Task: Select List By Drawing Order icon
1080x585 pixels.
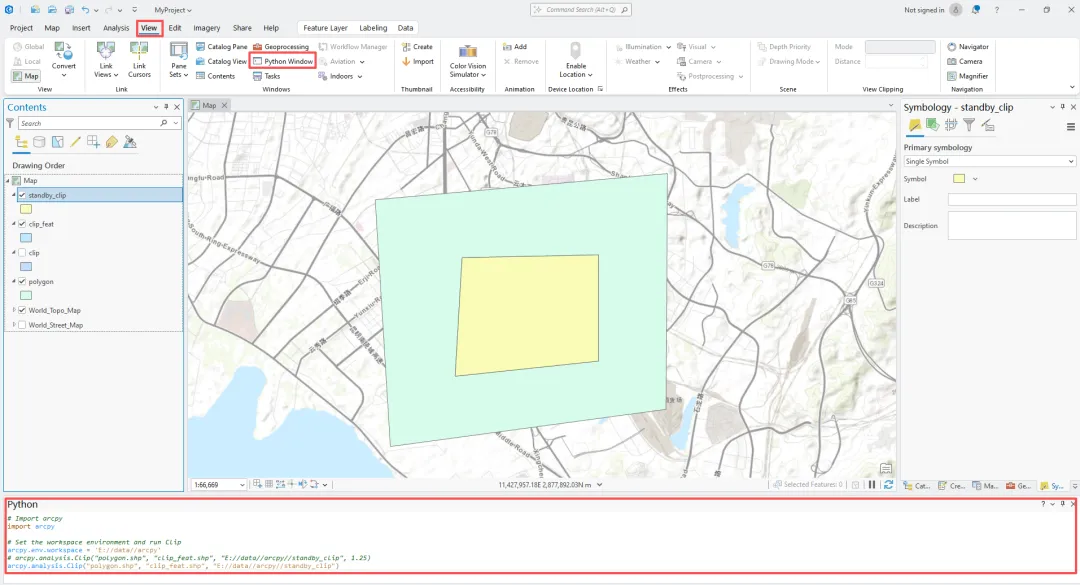Action: click(21, 142)
